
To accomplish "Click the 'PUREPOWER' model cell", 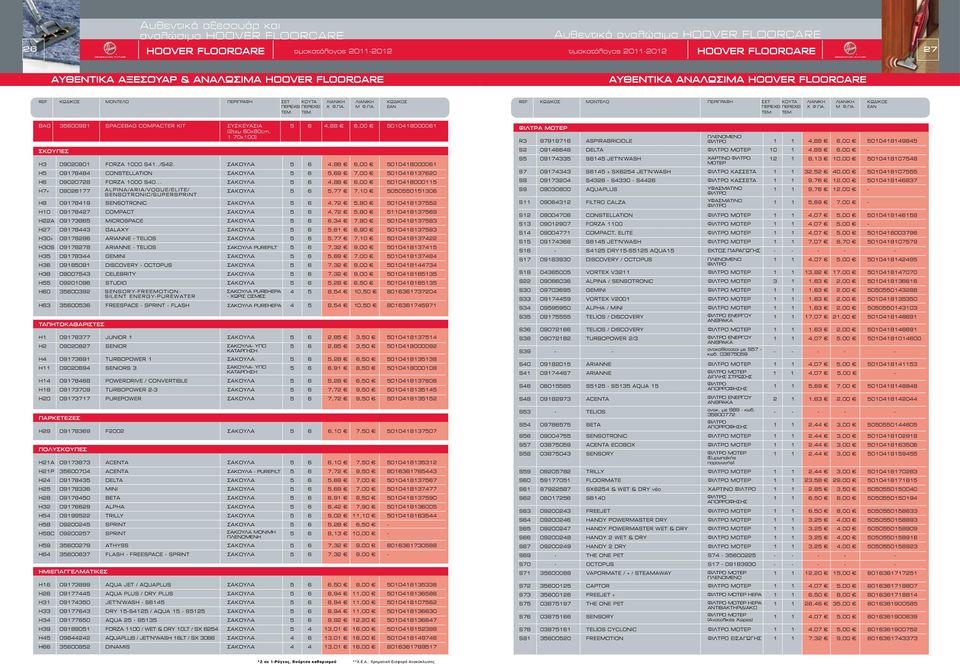I will [x=122, y=398].
